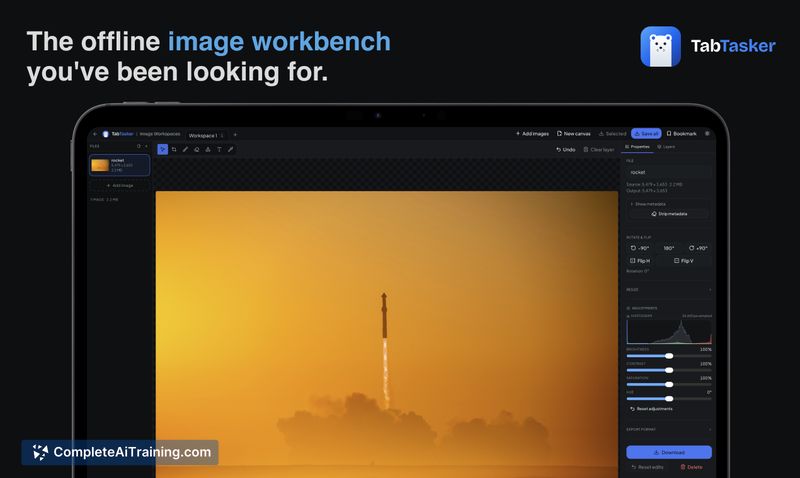Click the plus icon in Files panel header

tap(146, 146)
